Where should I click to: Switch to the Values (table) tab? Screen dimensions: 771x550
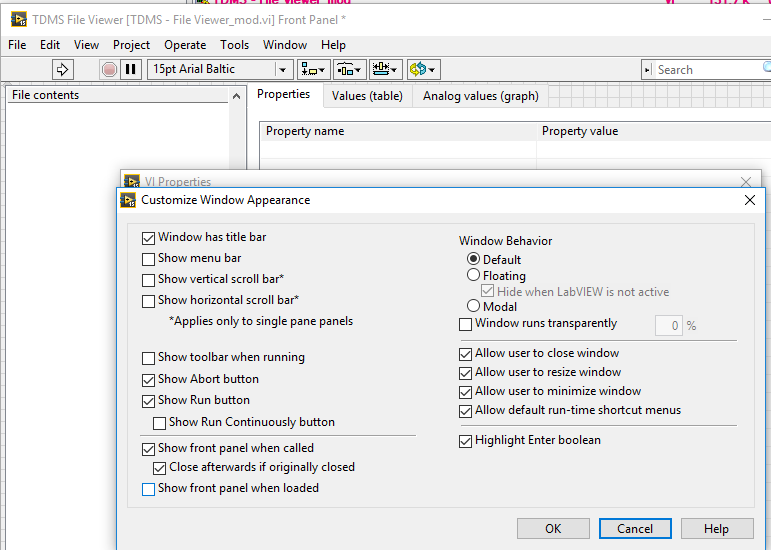(x=367, y=96)
